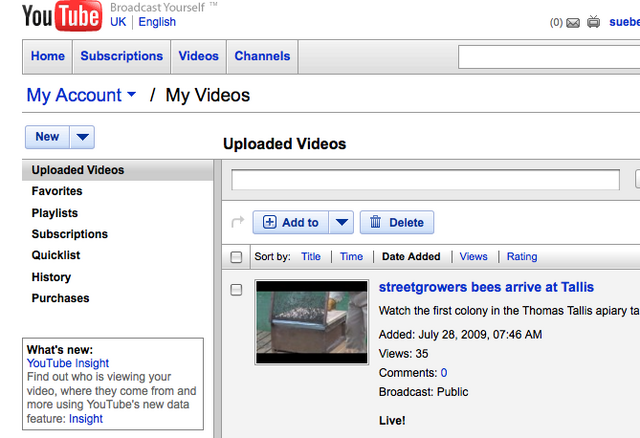Click the trash can Delete button

397,222
